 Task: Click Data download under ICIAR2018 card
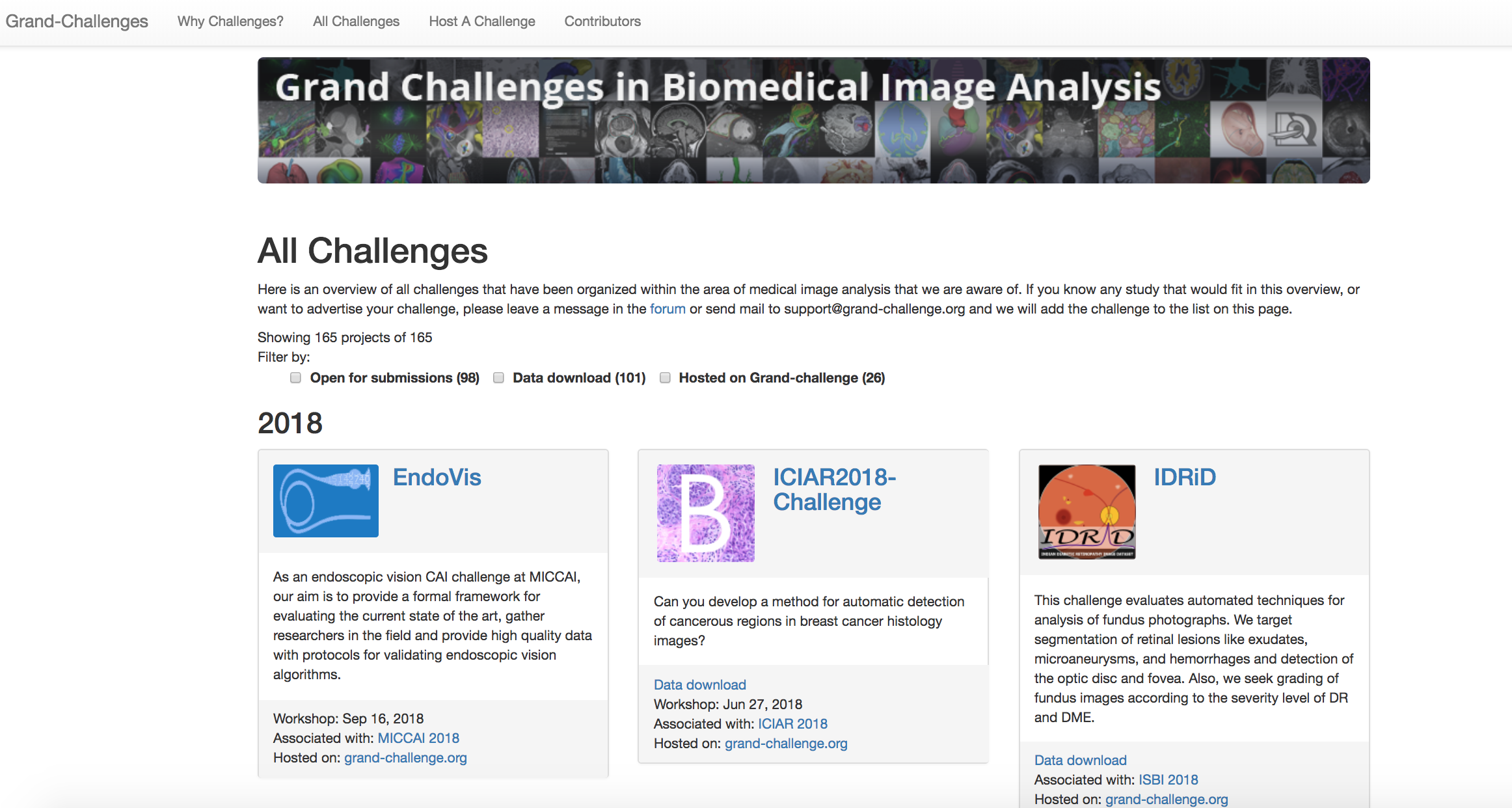[x=700, y=685]
